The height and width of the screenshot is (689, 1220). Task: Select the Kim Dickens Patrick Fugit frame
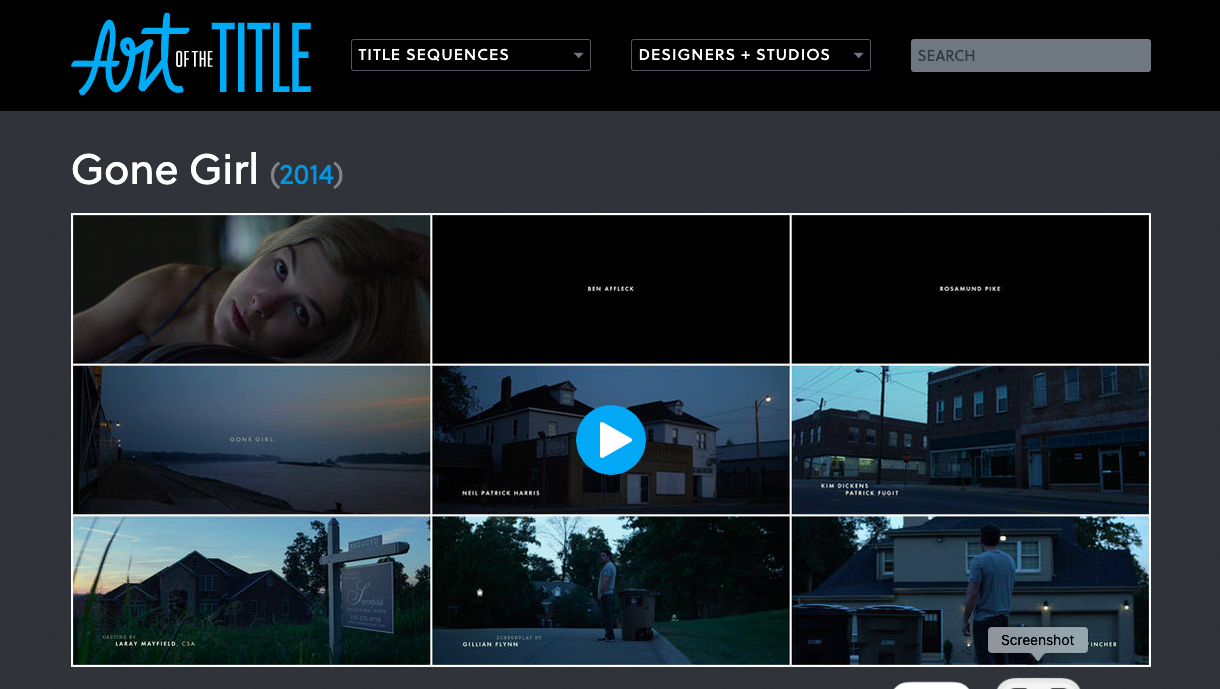click(970, 440)
